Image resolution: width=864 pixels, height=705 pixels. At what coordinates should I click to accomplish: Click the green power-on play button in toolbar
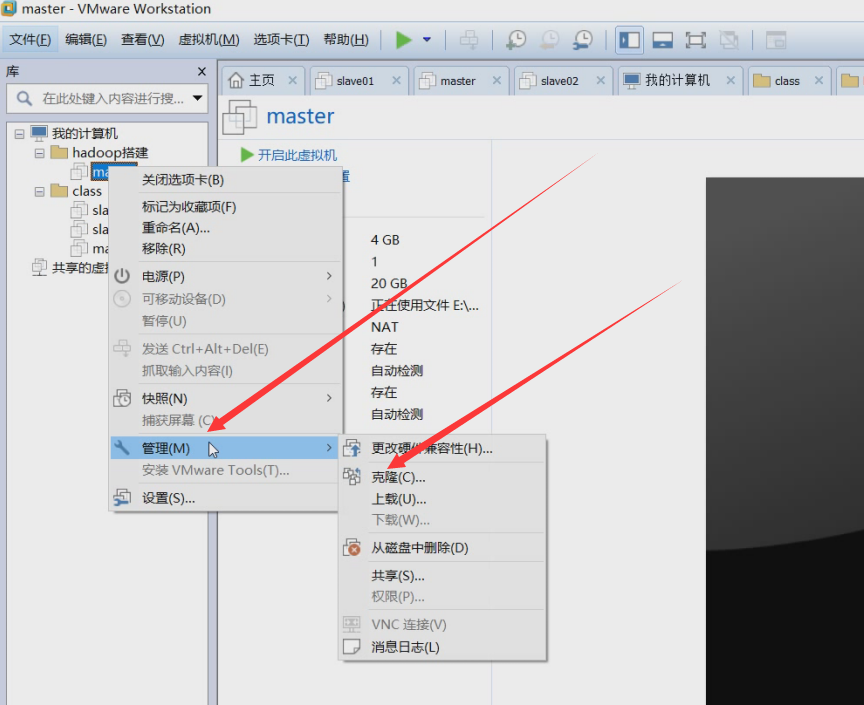pos(403,40)
